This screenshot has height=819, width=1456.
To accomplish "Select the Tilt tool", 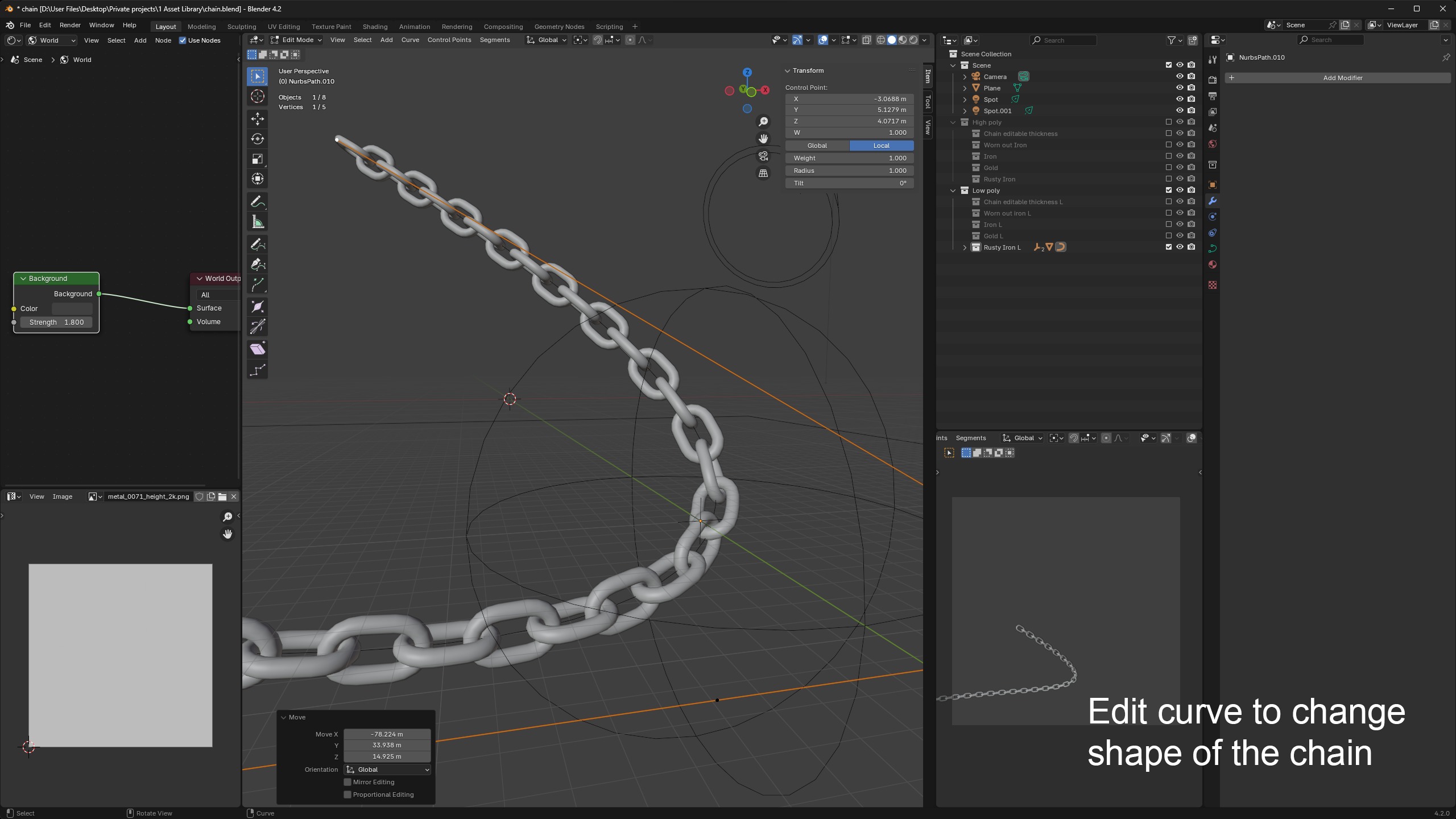I will click(257, 327).
